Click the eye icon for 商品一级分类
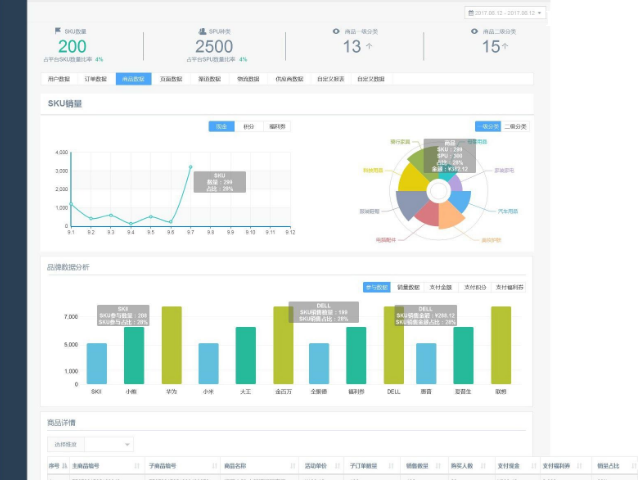The width and height of the screenshot is (640, 480). point(336,31)
